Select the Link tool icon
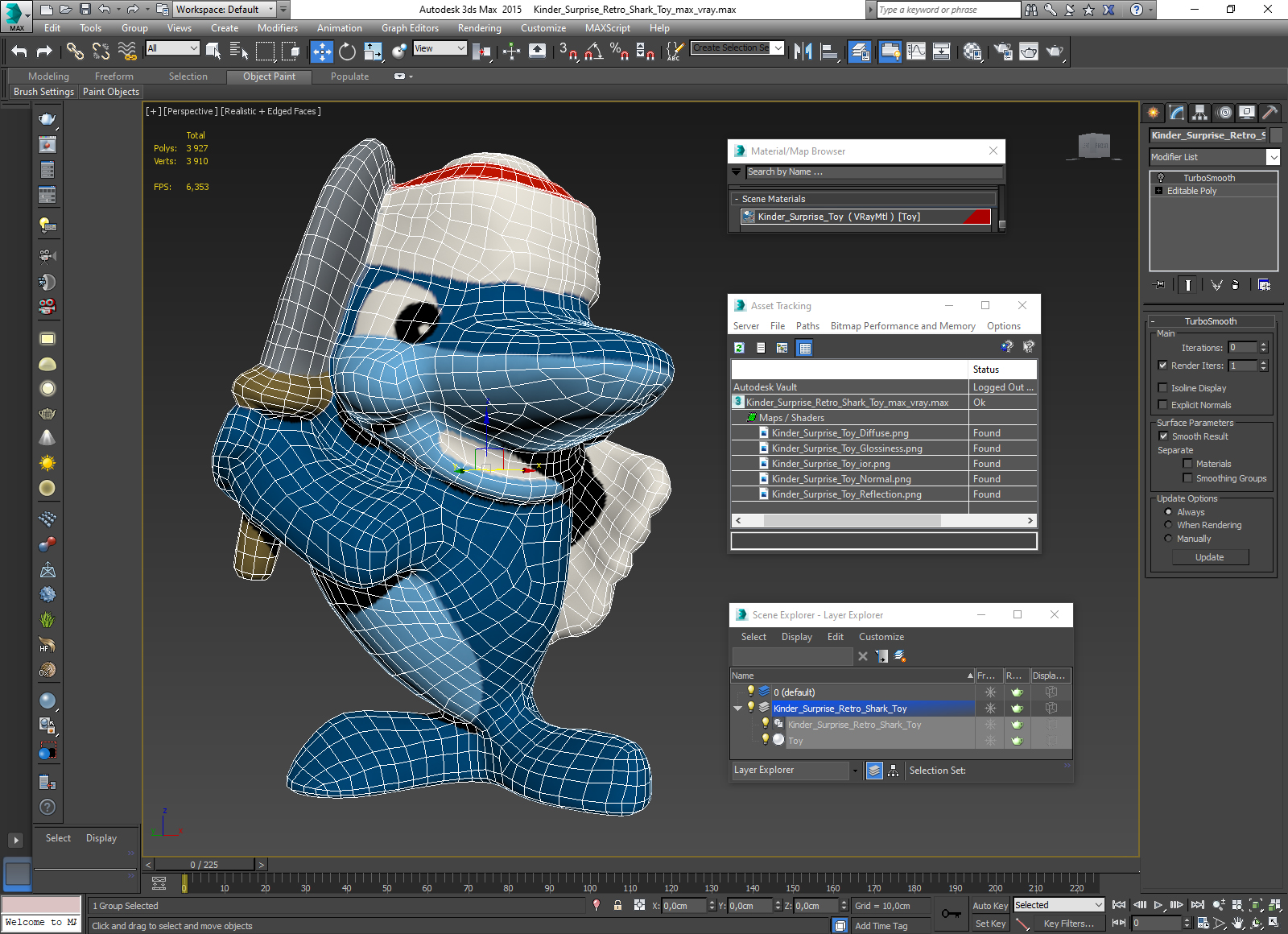Viewport: 1288px width, 934px height. tap(75, 52)
